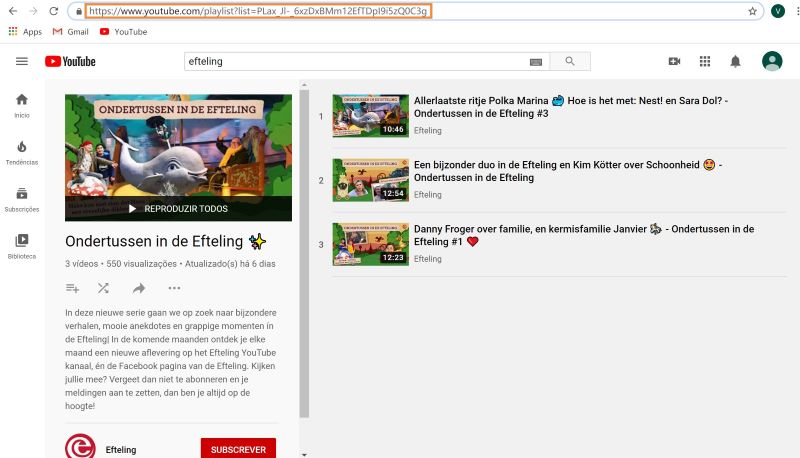Screen dimensions: 800x458
Task: Click Efteling channel under the second video
Action: coord(428,195)
